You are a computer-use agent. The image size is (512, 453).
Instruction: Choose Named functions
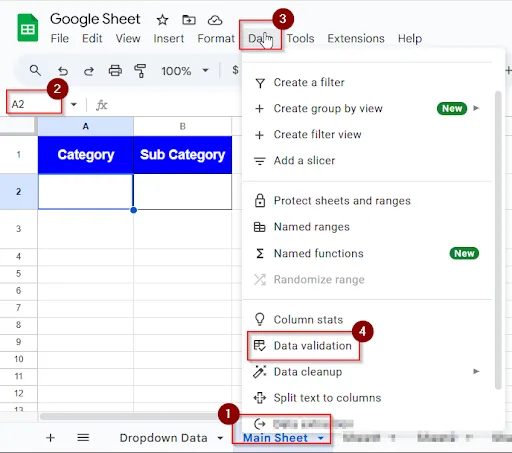point(367,253)
